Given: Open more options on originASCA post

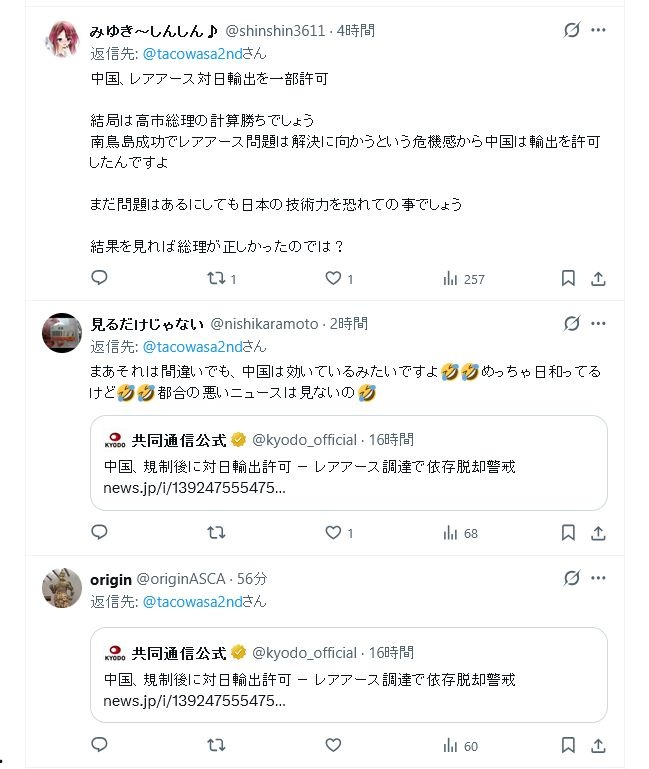Looking at the screenshot, I should click(x=598, y=579).
